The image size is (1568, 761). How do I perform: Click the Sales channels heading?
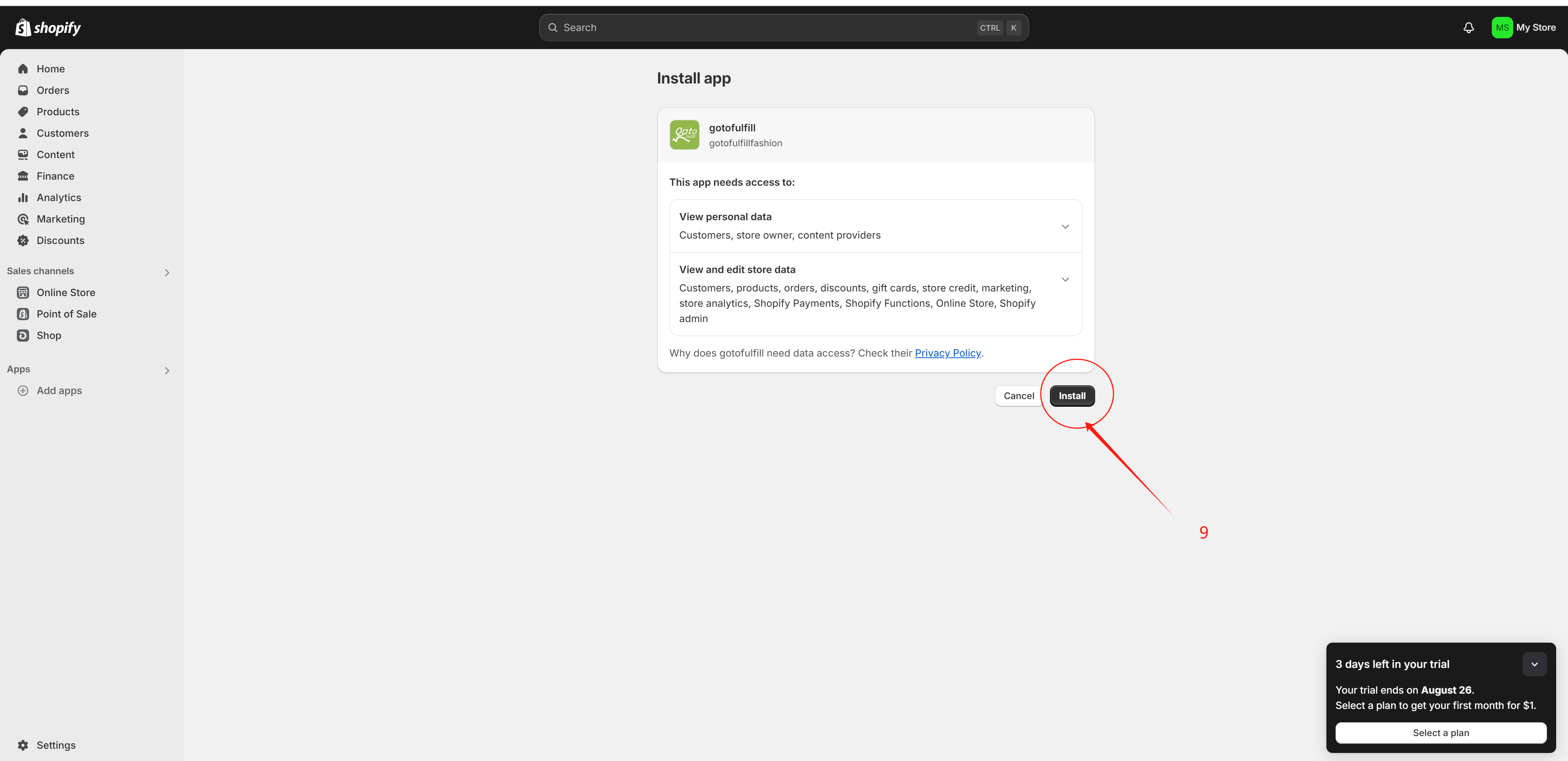40,271
